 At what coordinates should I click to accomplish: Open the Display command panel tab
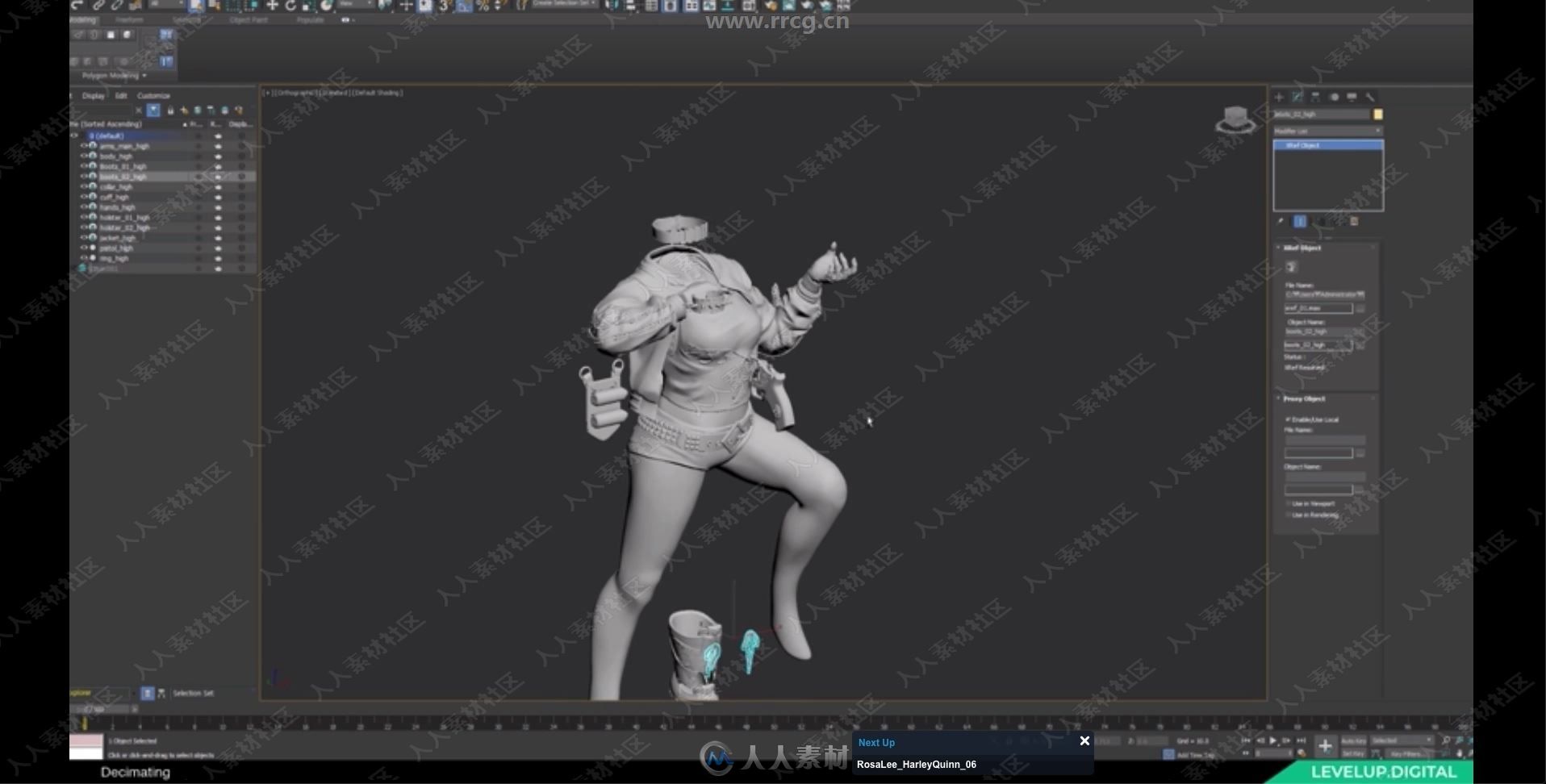coord(1352,97)
